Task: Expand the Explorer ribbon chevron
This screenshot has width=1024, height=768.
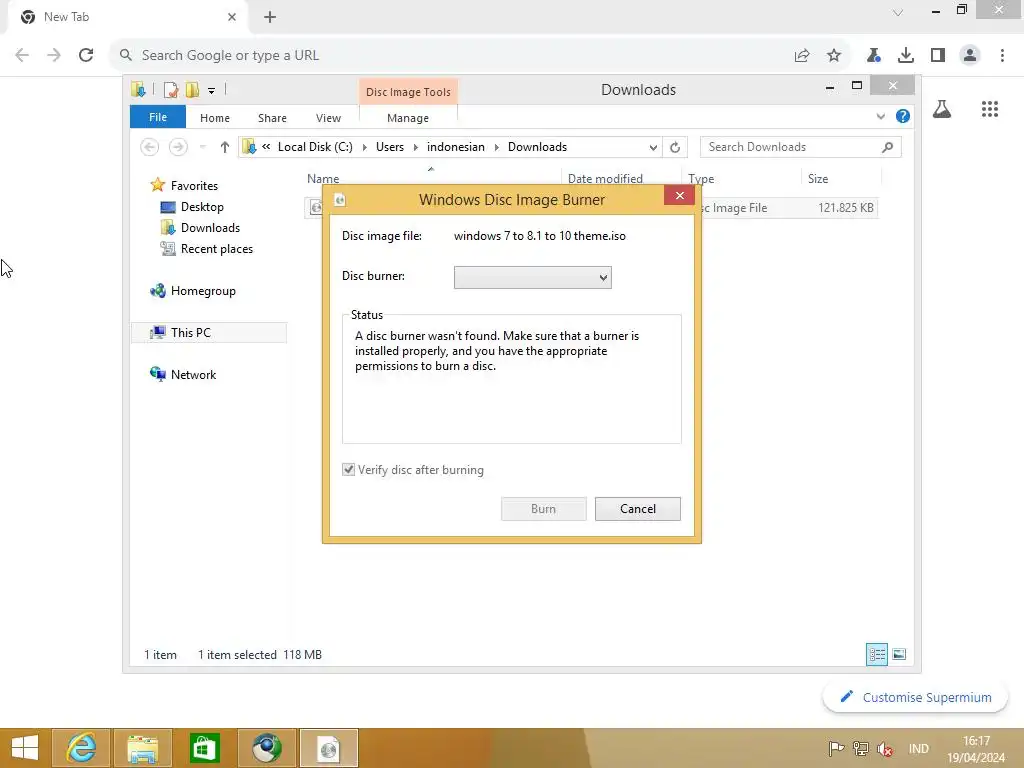Action: (x=880, y=117)
